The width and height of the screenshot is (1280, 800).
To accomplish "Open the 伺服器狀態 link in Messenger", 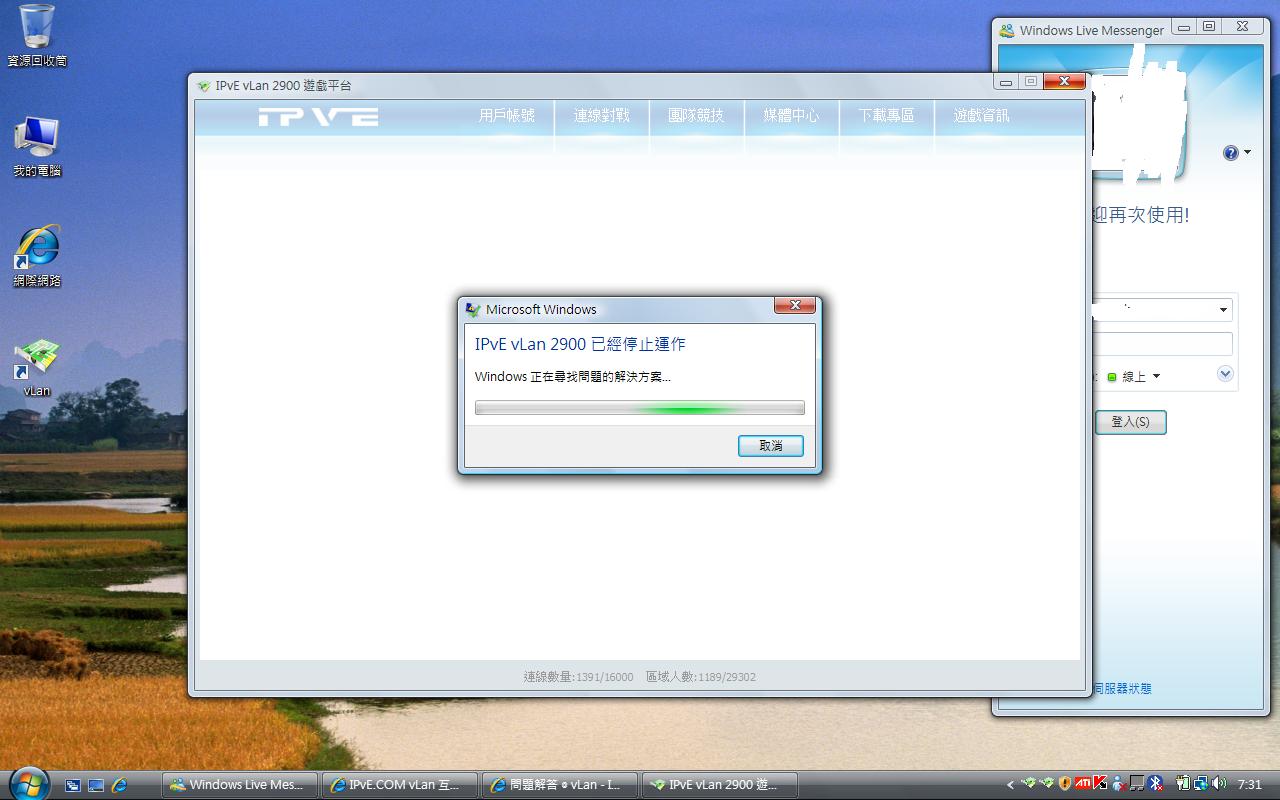I will [1122, 689].
